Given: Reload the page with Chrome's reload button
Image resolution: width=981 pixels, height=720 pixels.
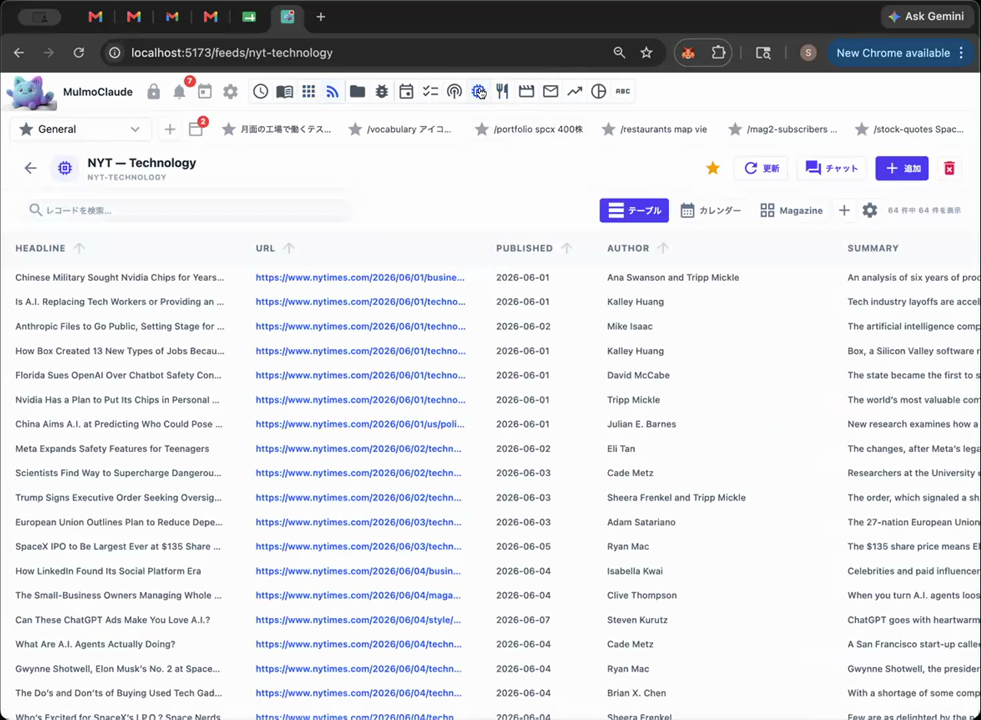Looking at the screenshot, I should 79,53.
